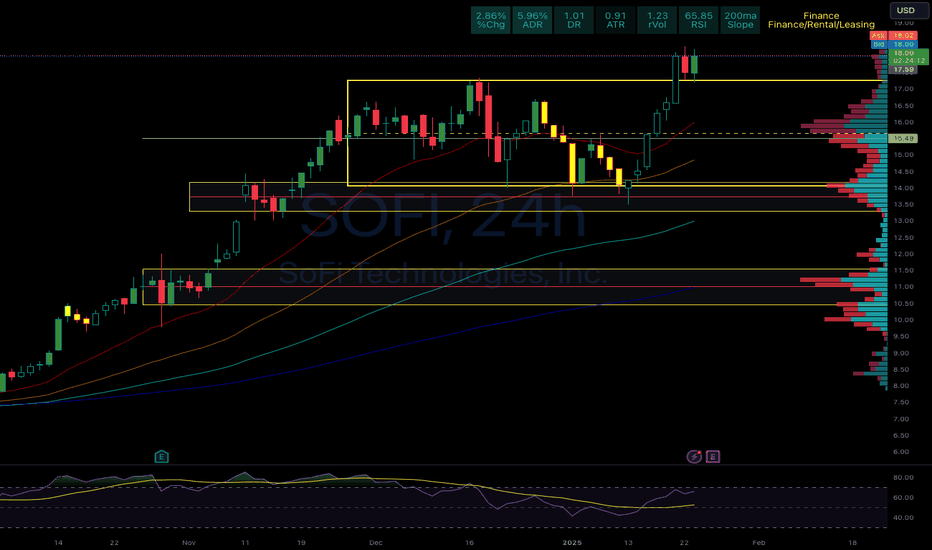Click the 200ma Slope stat cell
This screenshot has height=550, width=932.
coord(741,20)
